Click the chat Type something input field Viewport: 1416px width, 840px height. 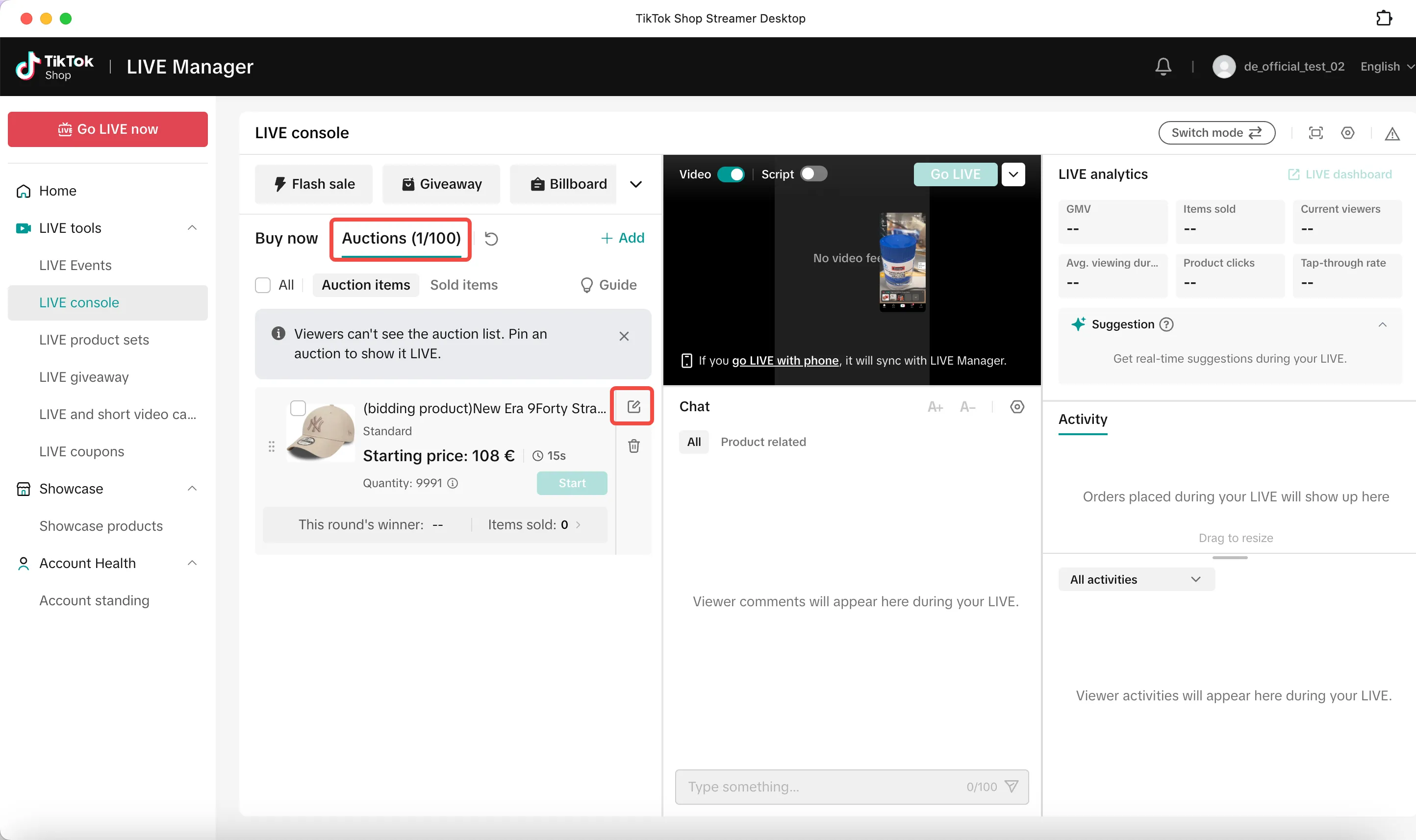tap(851, 786)
